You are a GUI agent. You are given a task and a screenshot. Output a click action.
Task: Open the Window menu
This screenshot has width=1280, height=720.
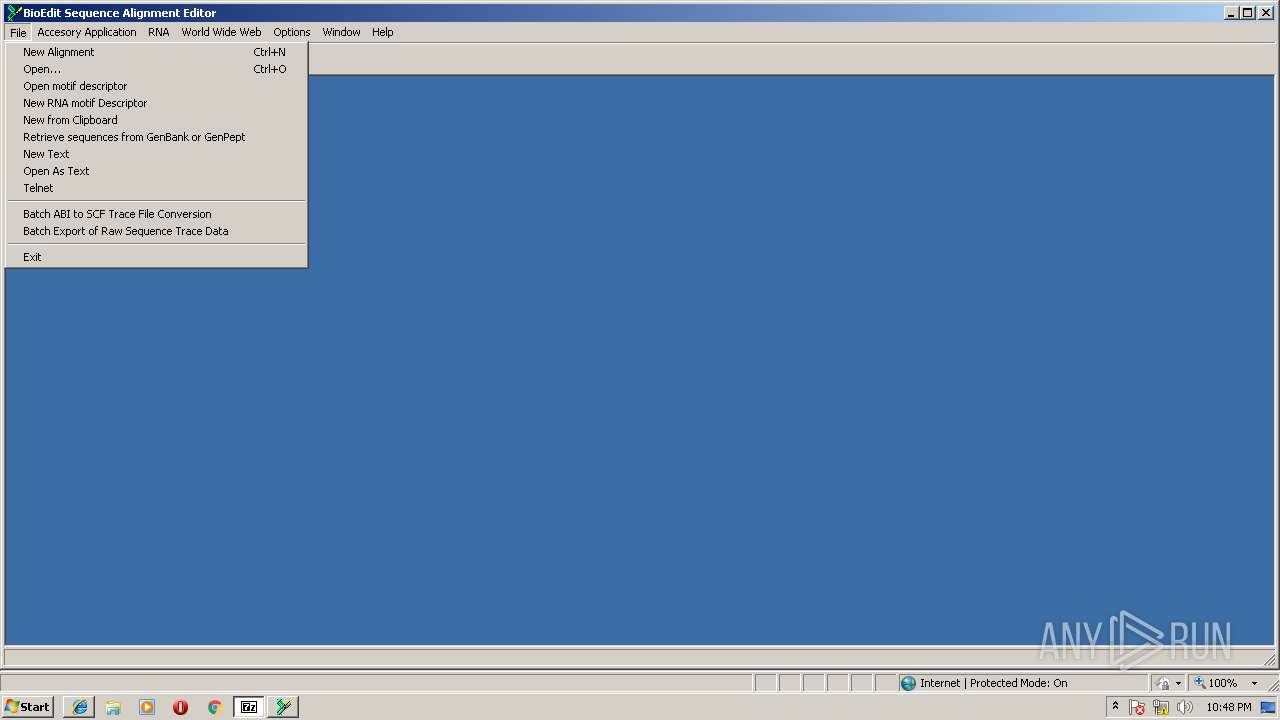click(341, 32)
